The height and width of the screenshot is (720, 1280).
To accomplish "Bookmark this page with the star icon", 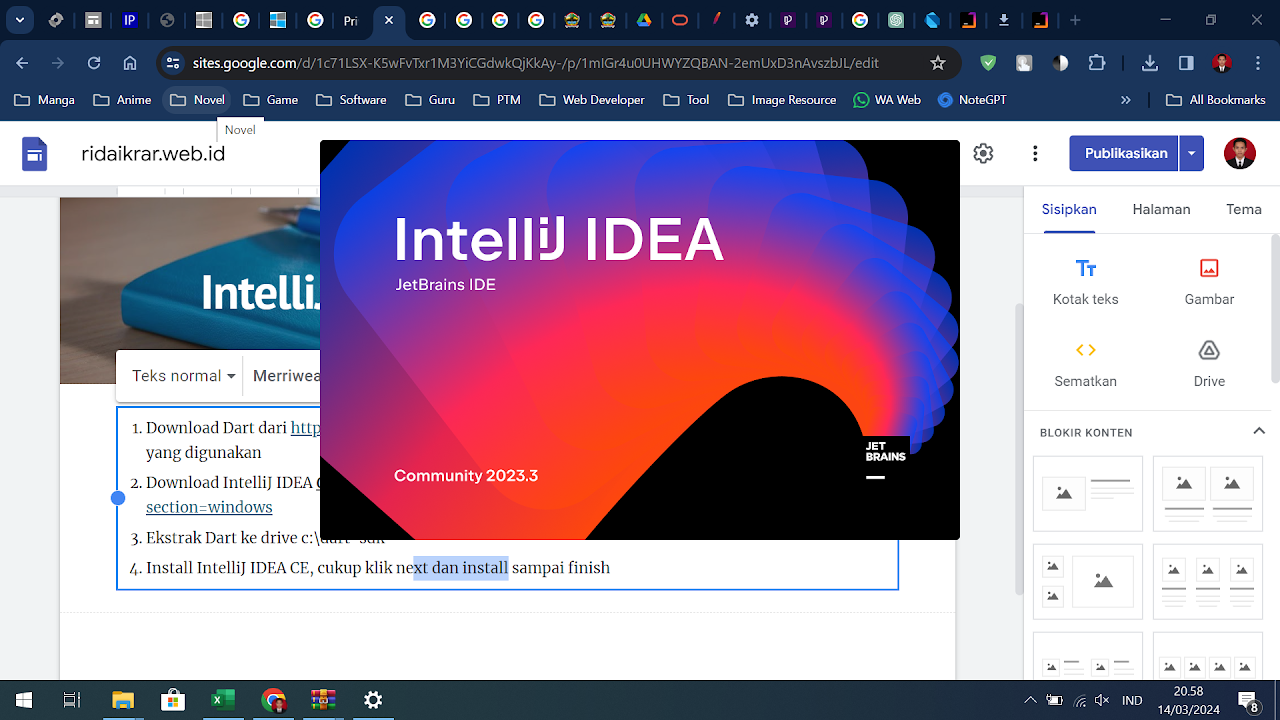I will point(938,63).
